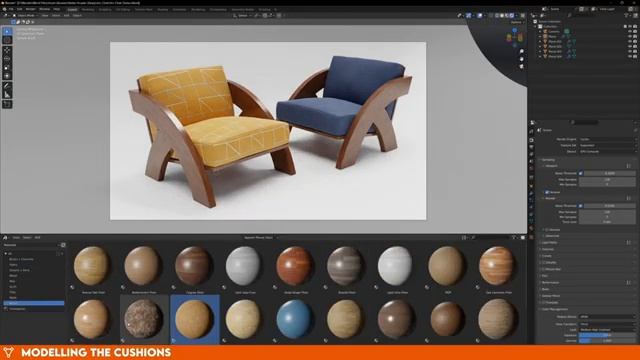This screenshot has height=360, width=640.
Task: Open the viewport Add menu
Action: 66,16
